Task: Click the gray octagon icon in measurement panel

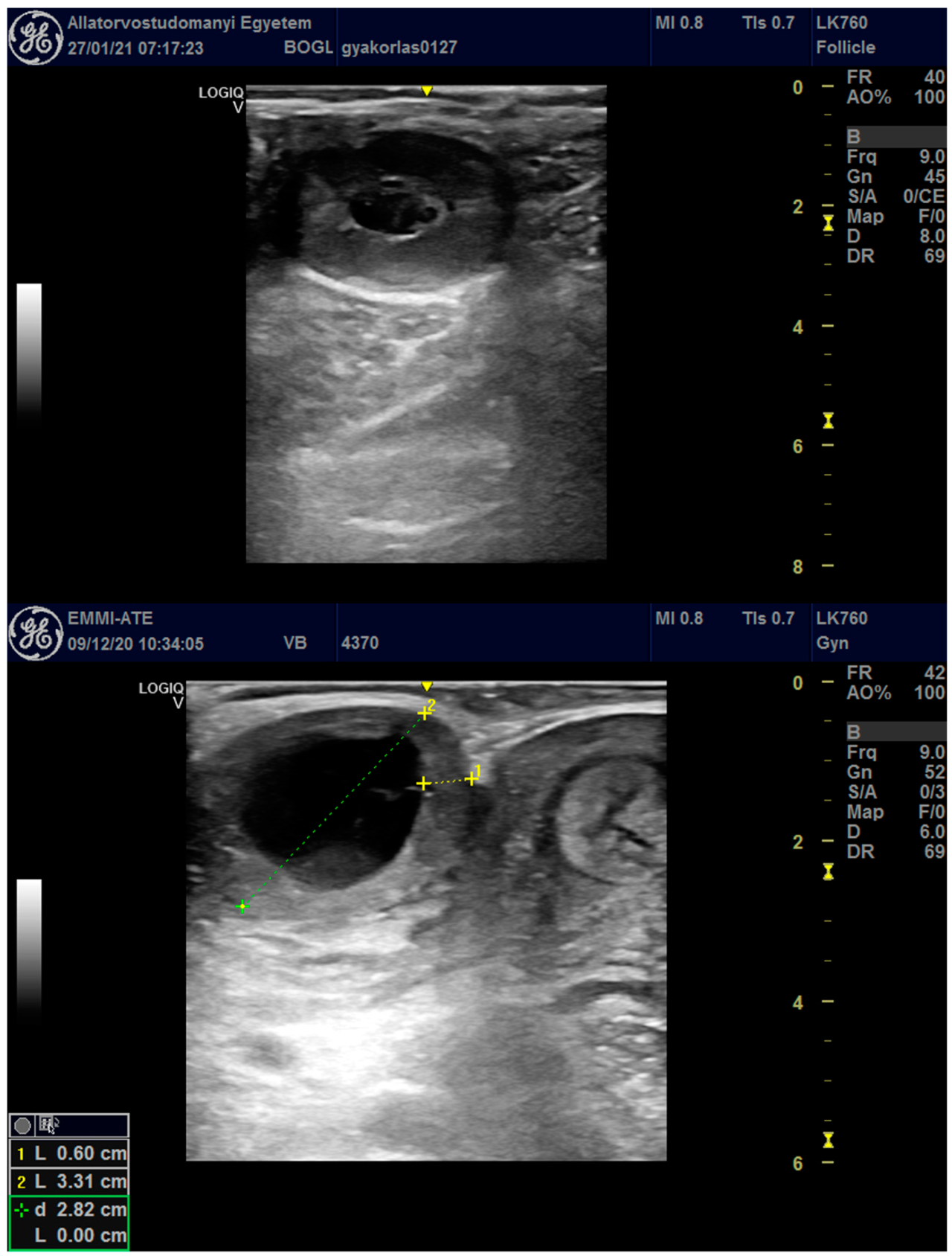Action: [22, 1125]
